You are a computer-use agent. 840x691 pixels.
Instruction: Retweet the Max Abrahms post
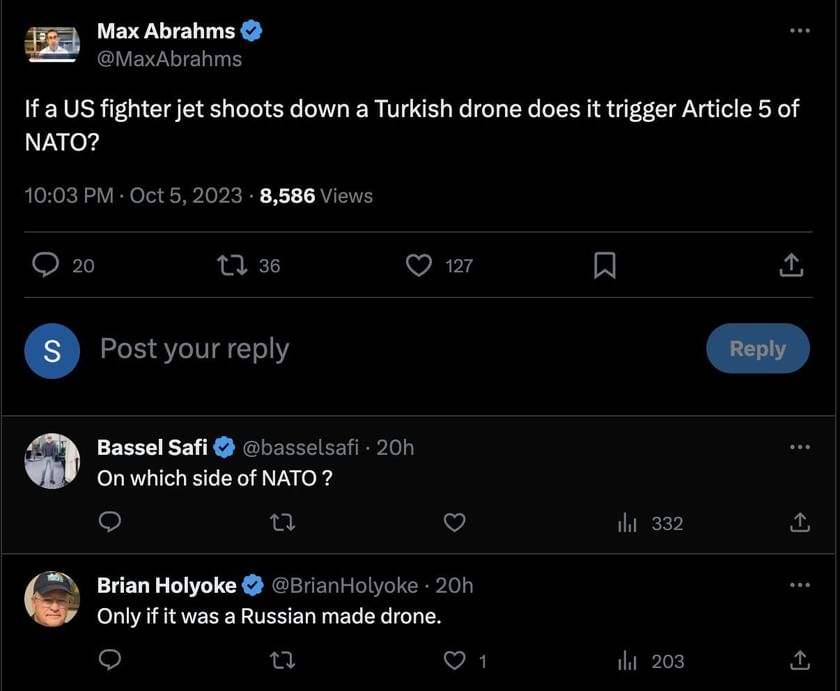pyautogui.click(x=231, y=265)
